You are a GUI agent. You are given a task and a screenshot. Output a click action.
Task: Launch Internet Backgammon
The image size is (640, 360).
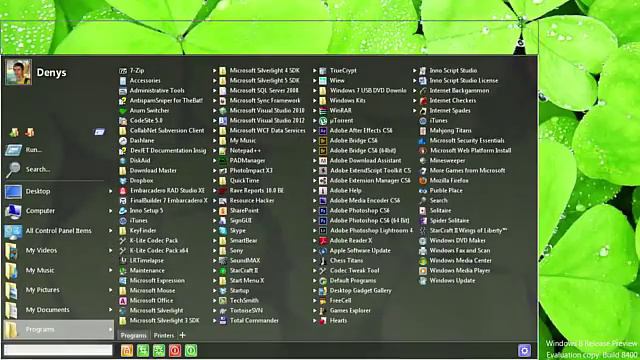click(459, 91)
